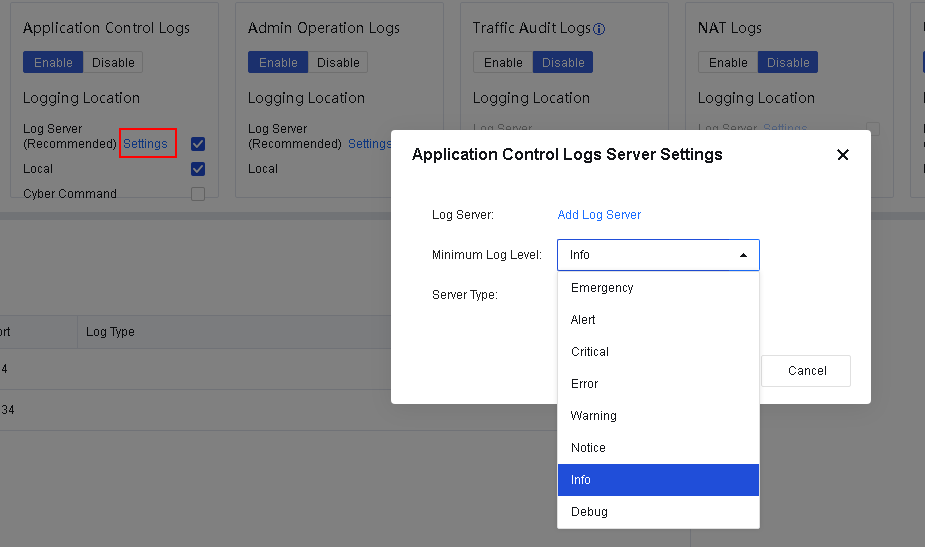Uncheck the Log Server checkbox for Application Control
This screenshot has height=547, width=925.
(x=198, y=144)
